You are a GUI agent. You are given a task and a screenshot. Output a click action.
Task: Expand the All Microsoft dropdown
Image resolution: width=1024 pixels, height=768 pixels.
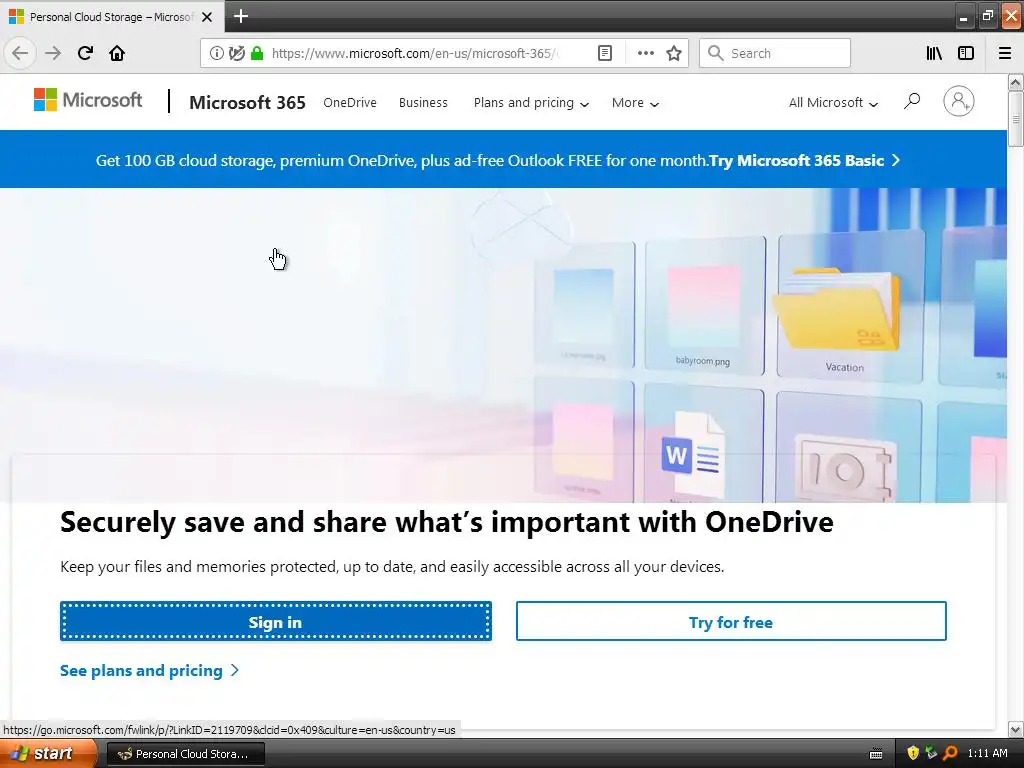833,103
